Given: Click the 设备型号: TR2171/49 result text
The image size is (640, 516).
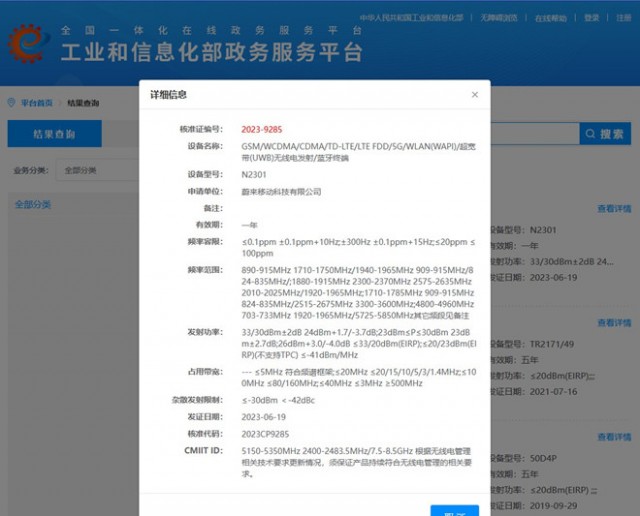Looking at the screenshot, I should [533, 344].
